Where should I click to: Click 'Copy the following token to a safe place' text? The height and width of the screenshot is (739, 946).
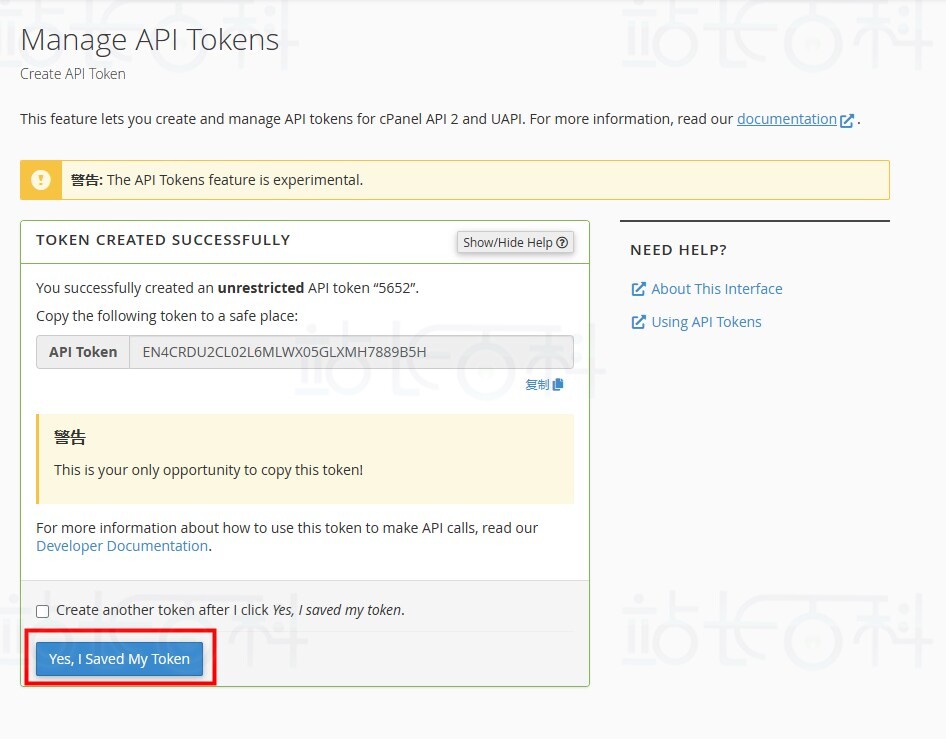pos(167,316)
